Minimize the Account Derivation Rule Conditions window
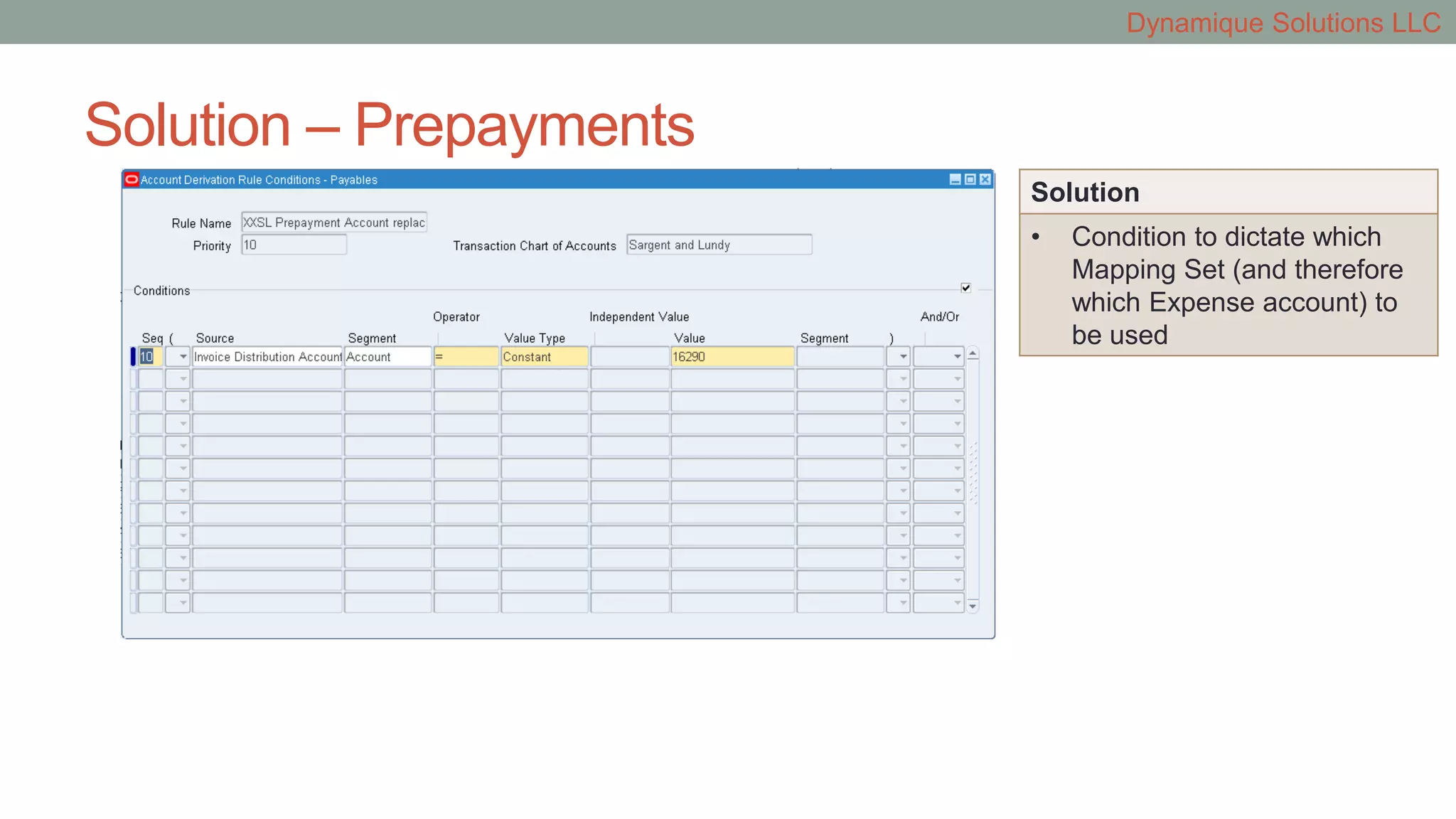The width and height of the screenshot is (1456, 819). coord(955,180)
